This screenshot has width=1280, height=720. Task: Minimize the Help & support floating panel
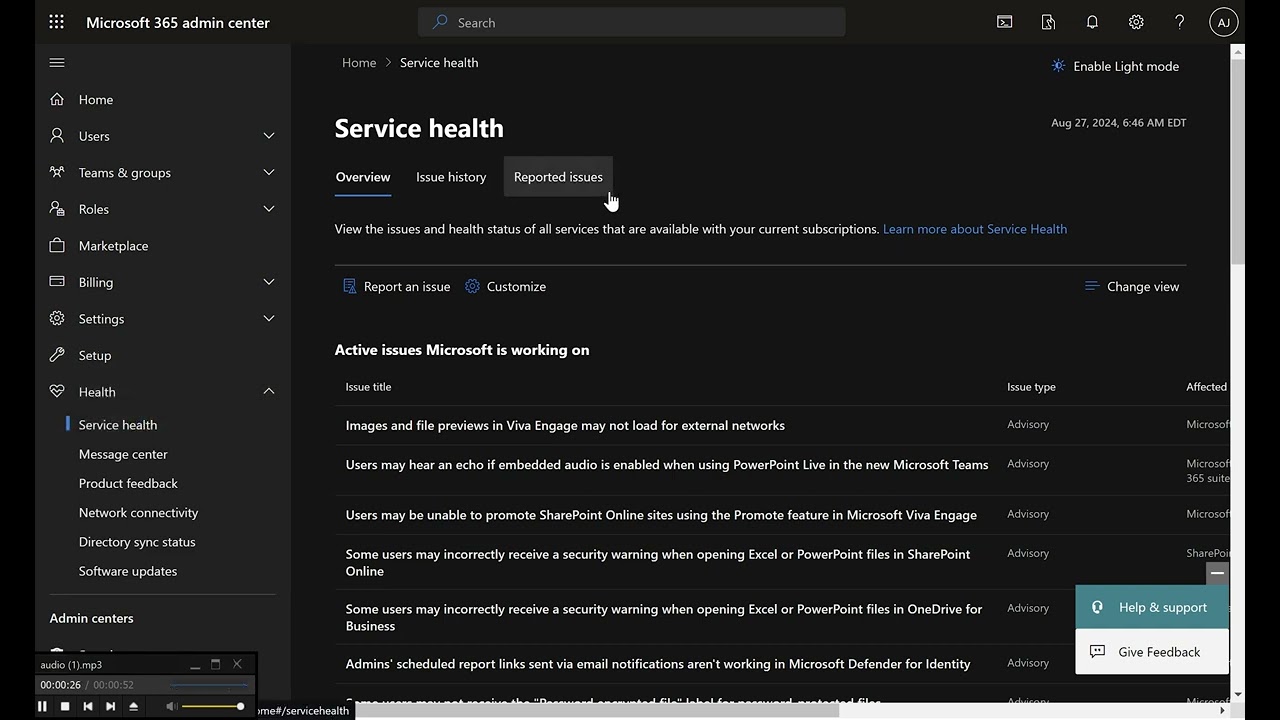point(1217,573)
